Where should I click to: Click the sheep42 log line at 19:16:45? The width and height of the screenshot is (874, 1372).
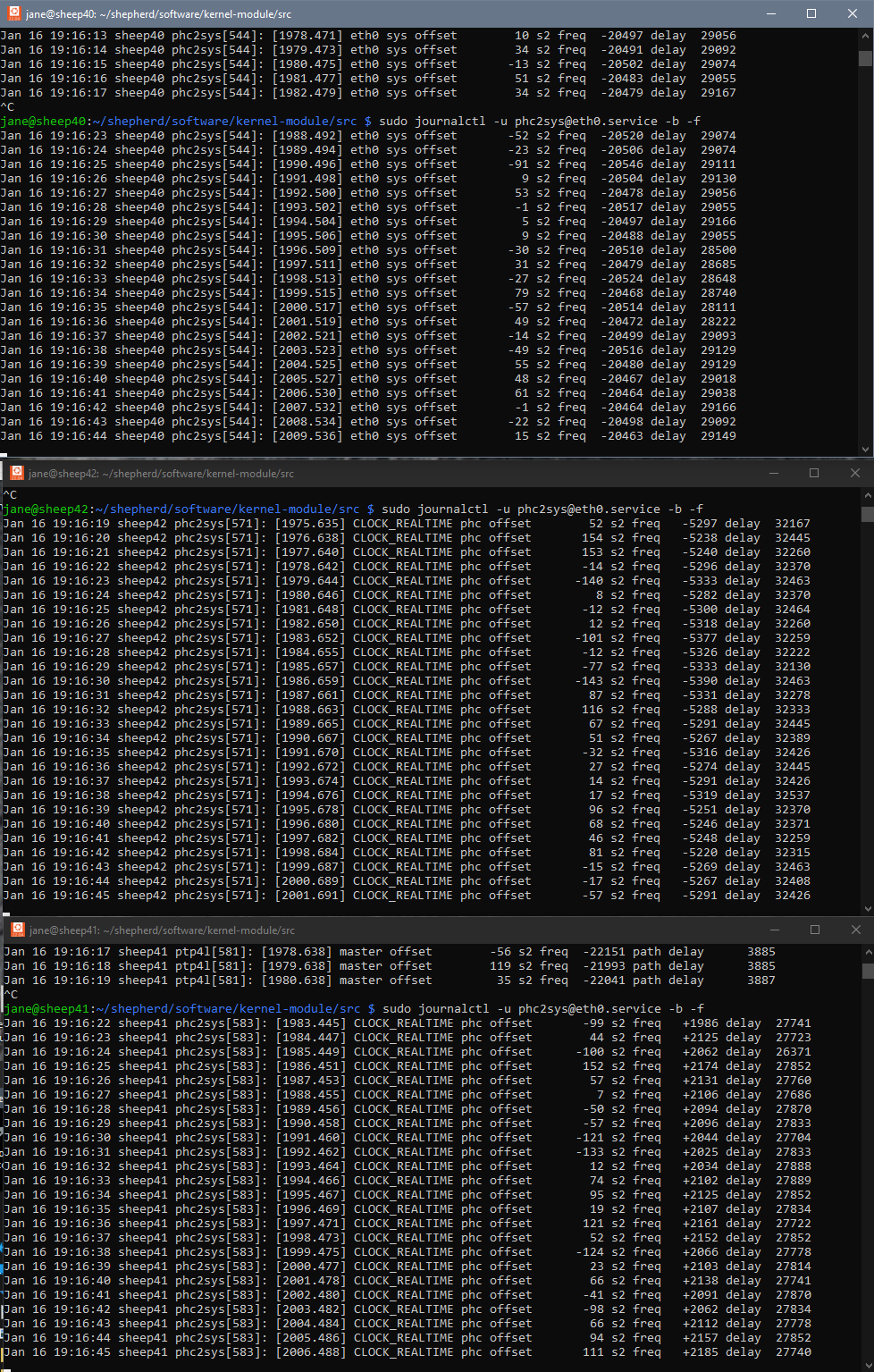point(407,896)
